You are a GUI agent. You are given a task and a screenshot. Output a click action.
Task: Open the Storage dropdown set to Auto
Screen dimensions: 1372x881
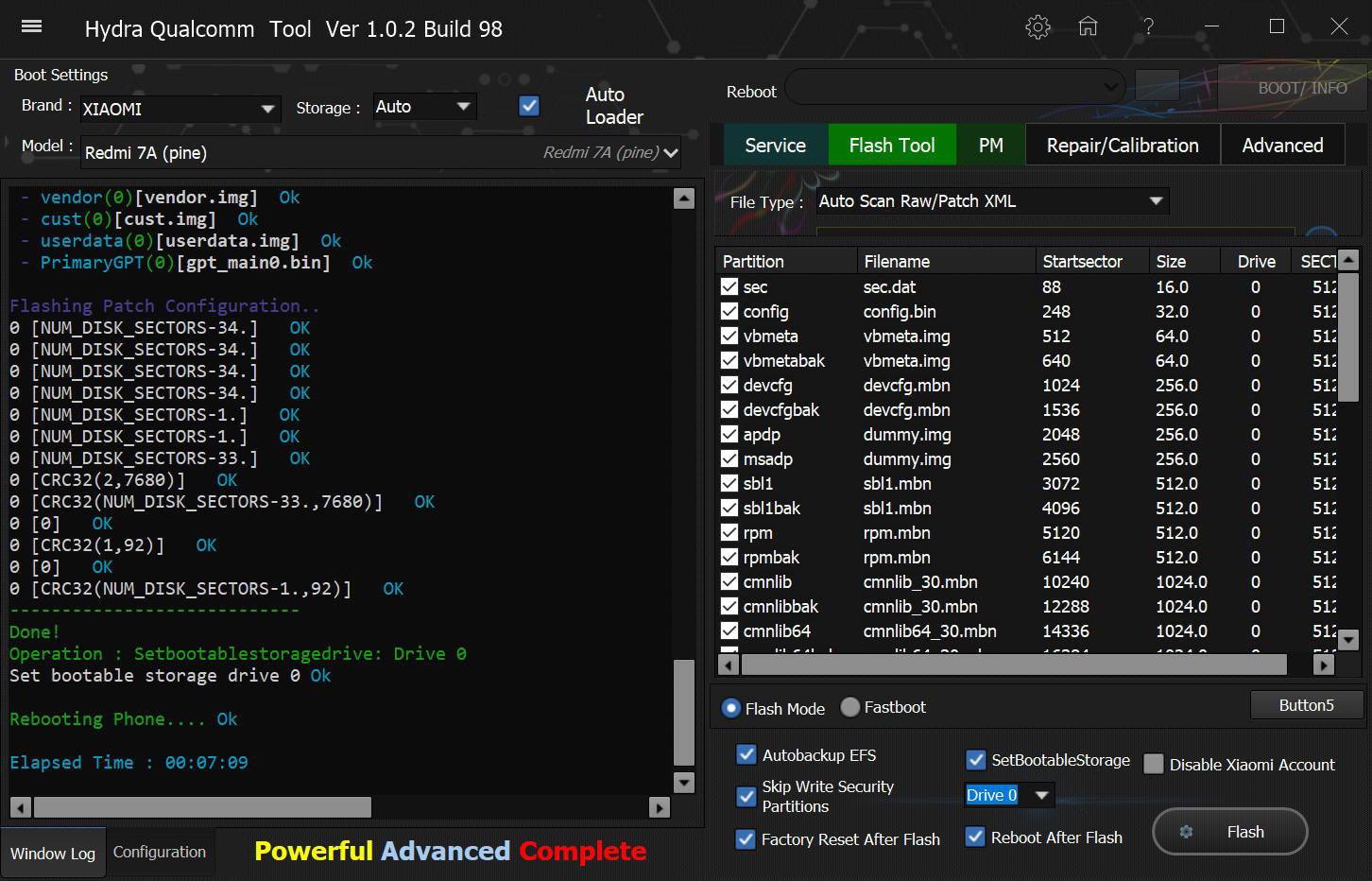pos(424,107)
